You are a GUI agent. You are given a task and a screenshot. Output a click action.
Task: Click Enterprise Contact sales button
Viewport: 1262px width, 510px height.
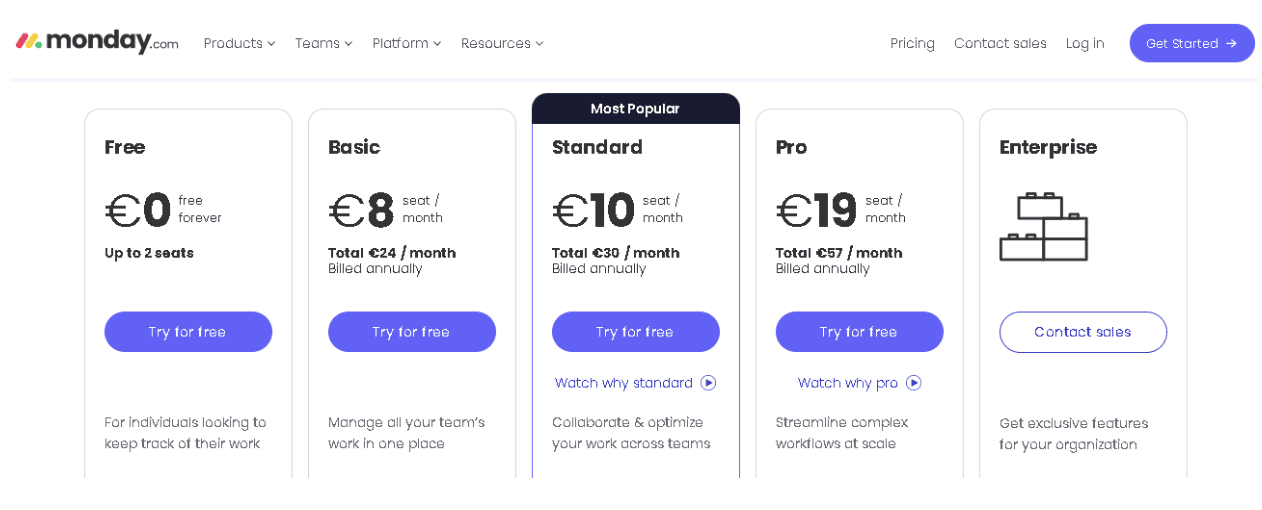(1083, 332)
